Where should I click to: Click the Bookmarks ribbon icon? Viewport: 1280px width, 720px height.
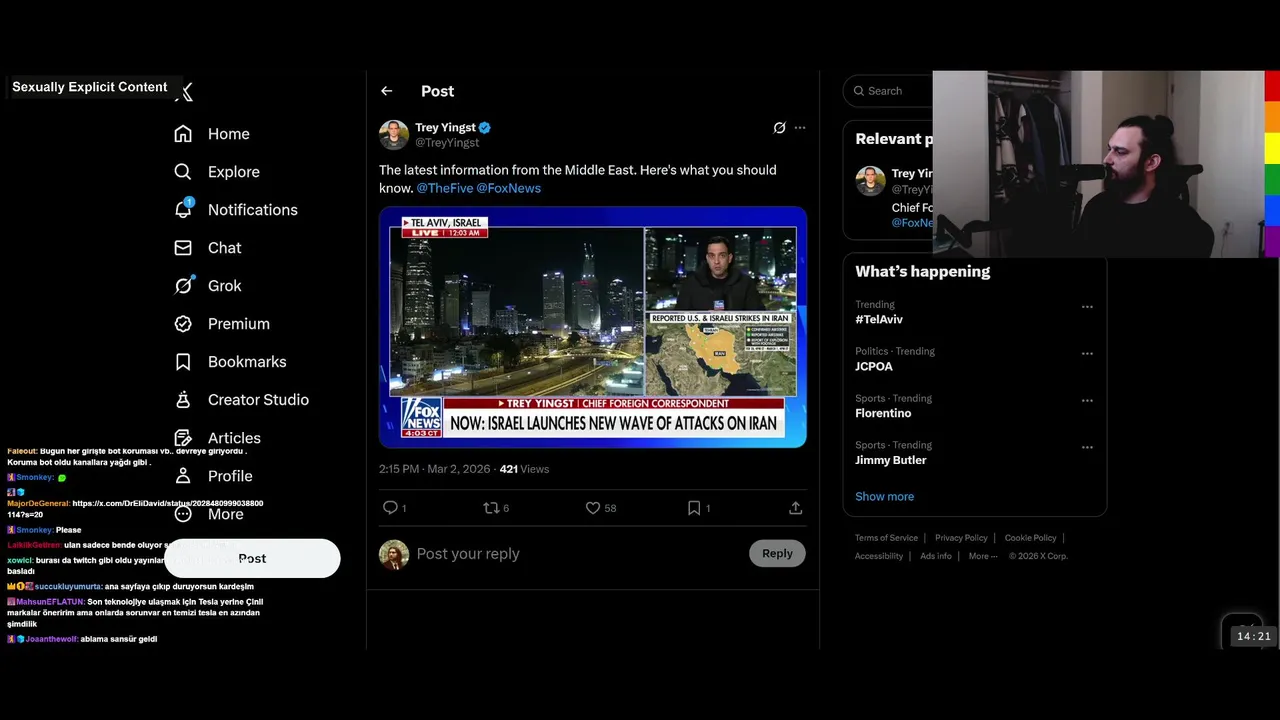(183, 362)
